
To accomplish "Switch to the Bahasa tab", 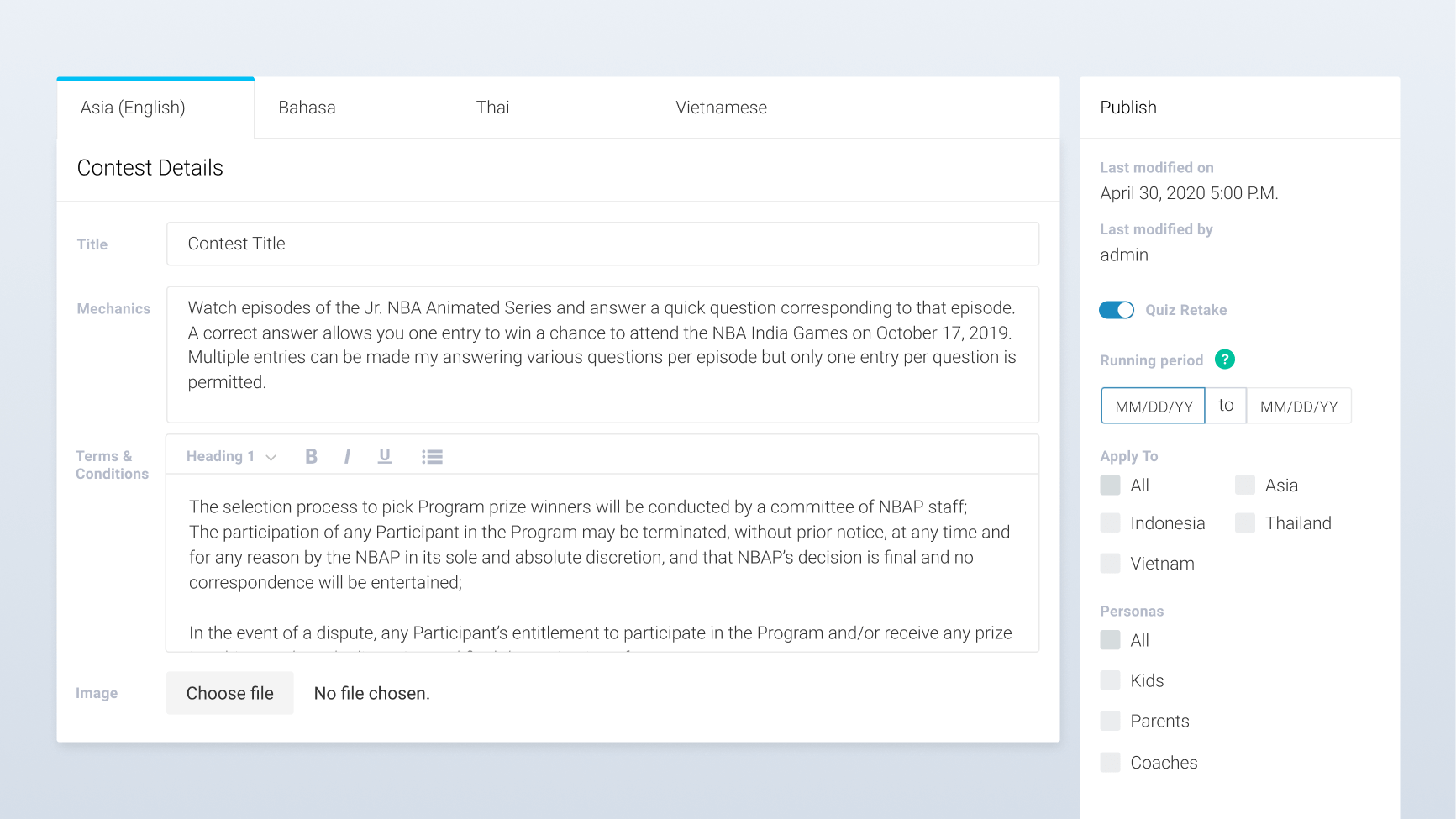I will (x=307, y=108).
